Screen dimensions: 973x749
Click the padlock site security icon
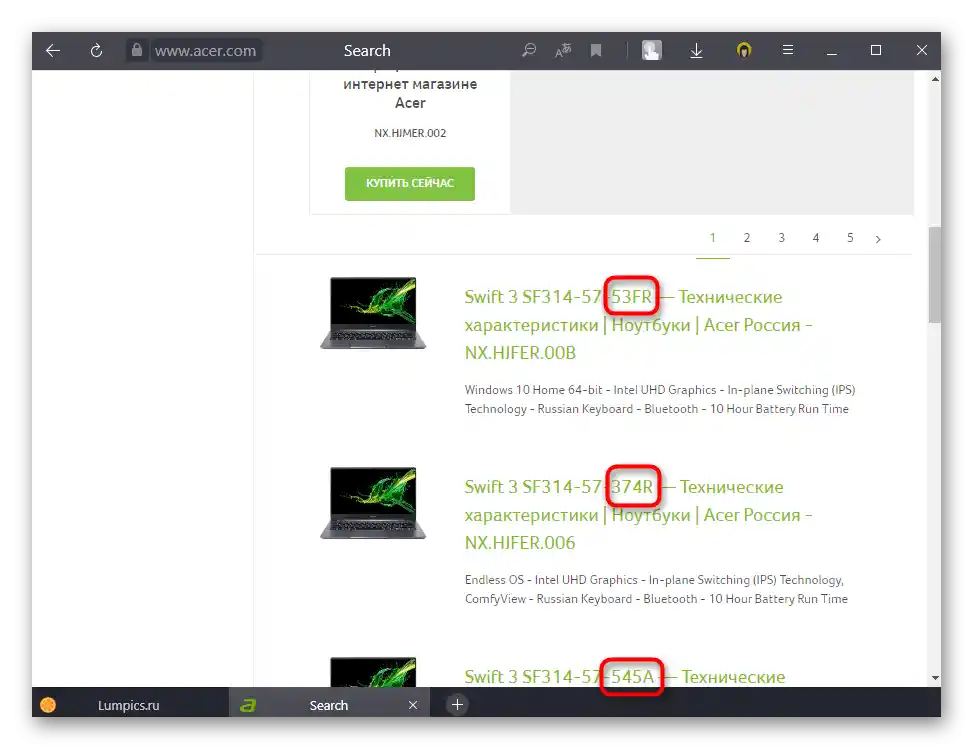137,50
